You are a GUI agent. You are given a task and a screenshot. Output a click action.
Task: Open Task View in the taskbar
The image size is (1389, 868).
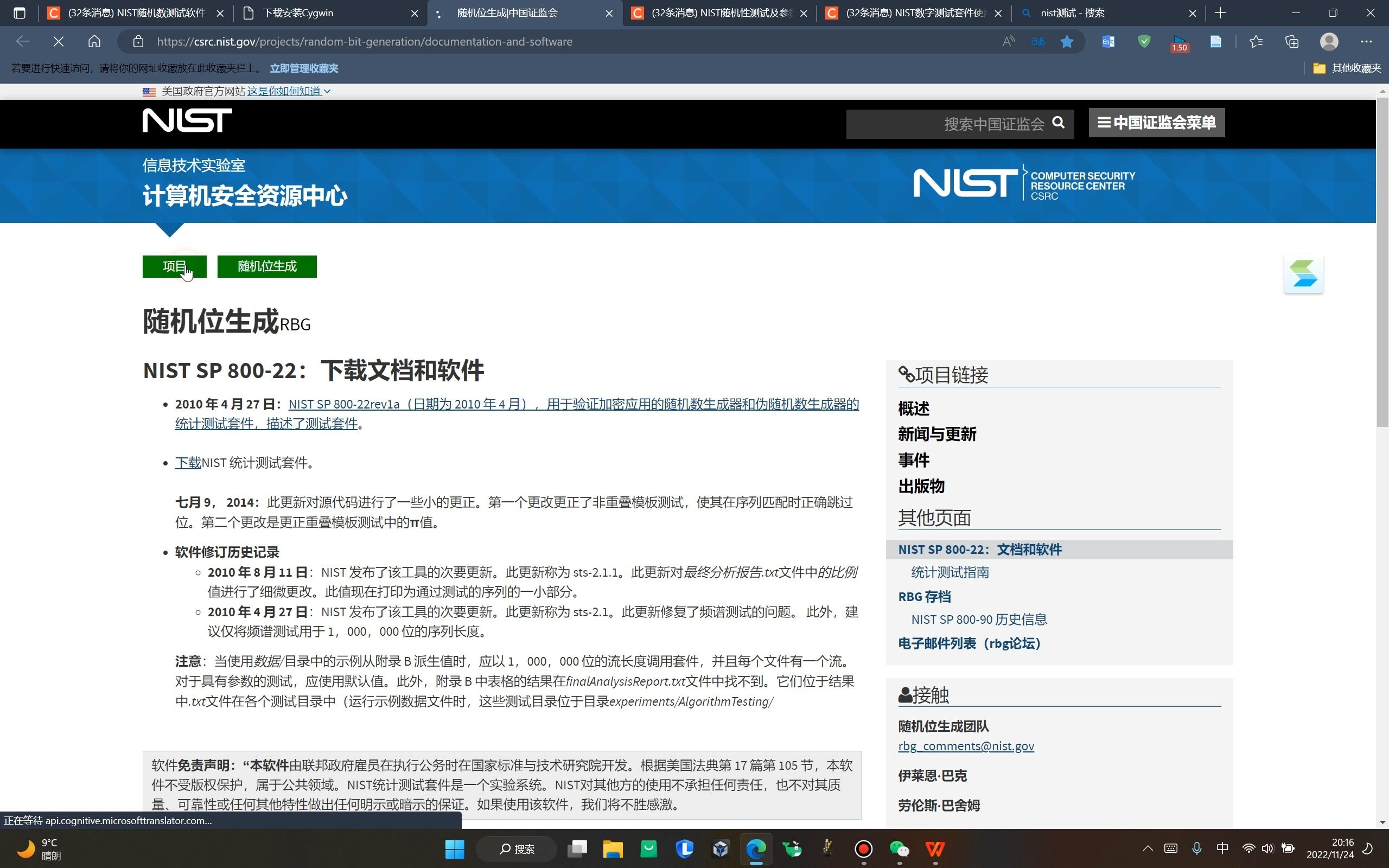[x=577, y=848]
